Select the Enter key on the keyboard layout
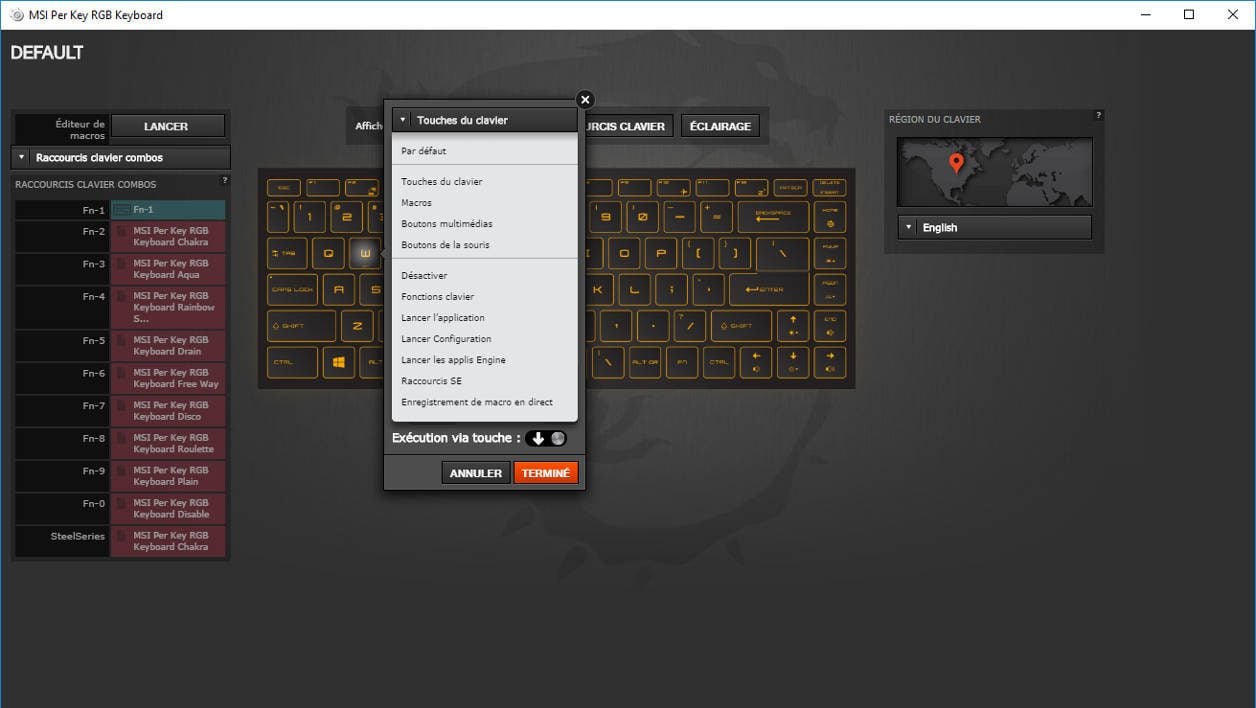This screenshot has height=708, width=1256. [x=768, y=289]
